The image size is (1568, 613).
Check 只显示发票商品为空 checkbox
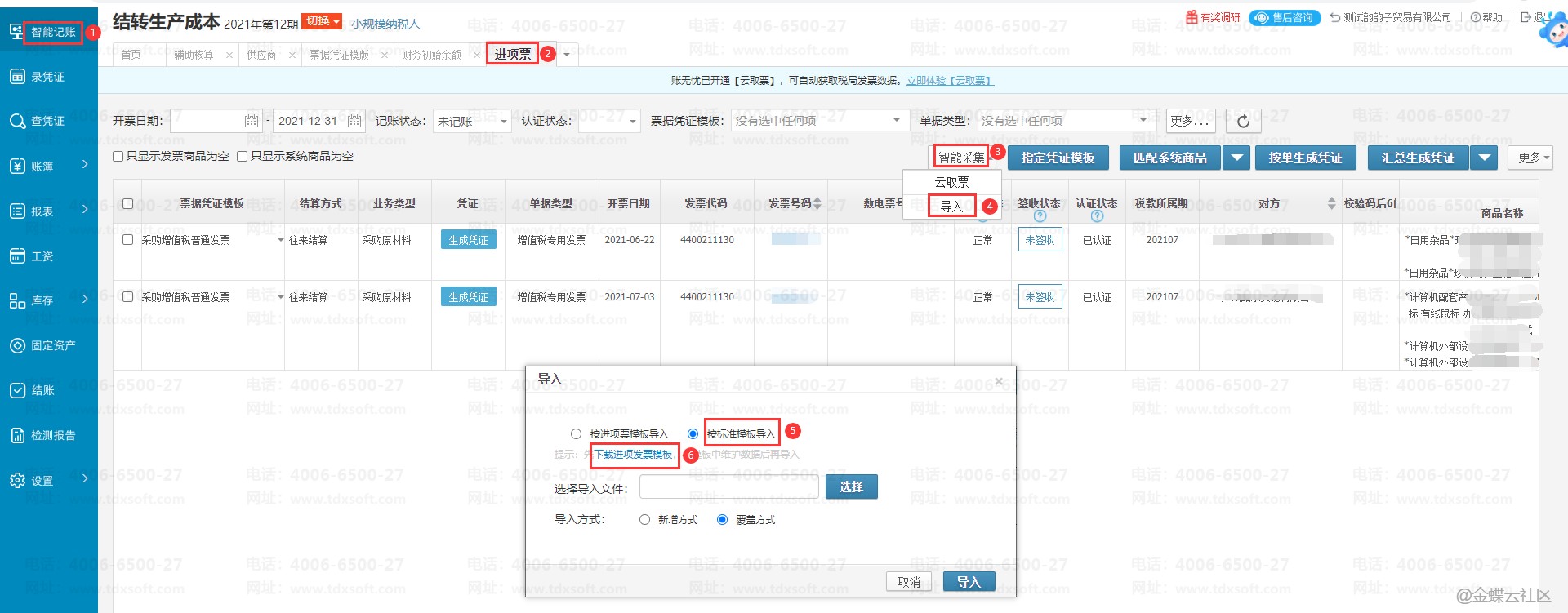118,157
